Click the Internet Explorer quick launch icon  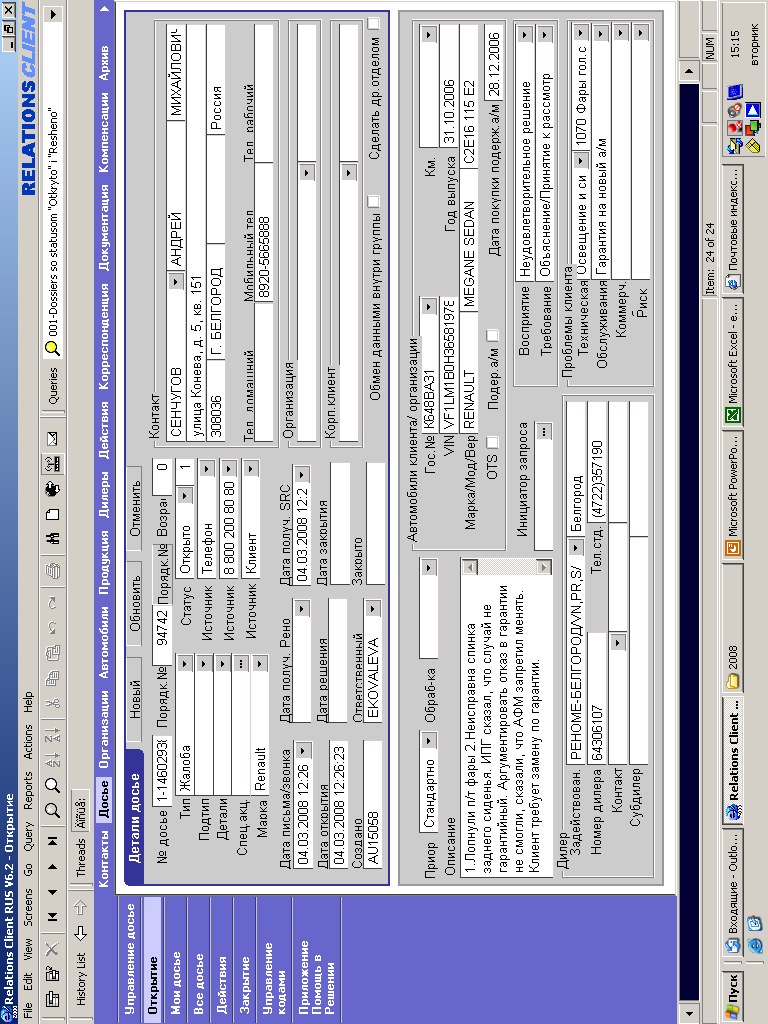(754, 945)
